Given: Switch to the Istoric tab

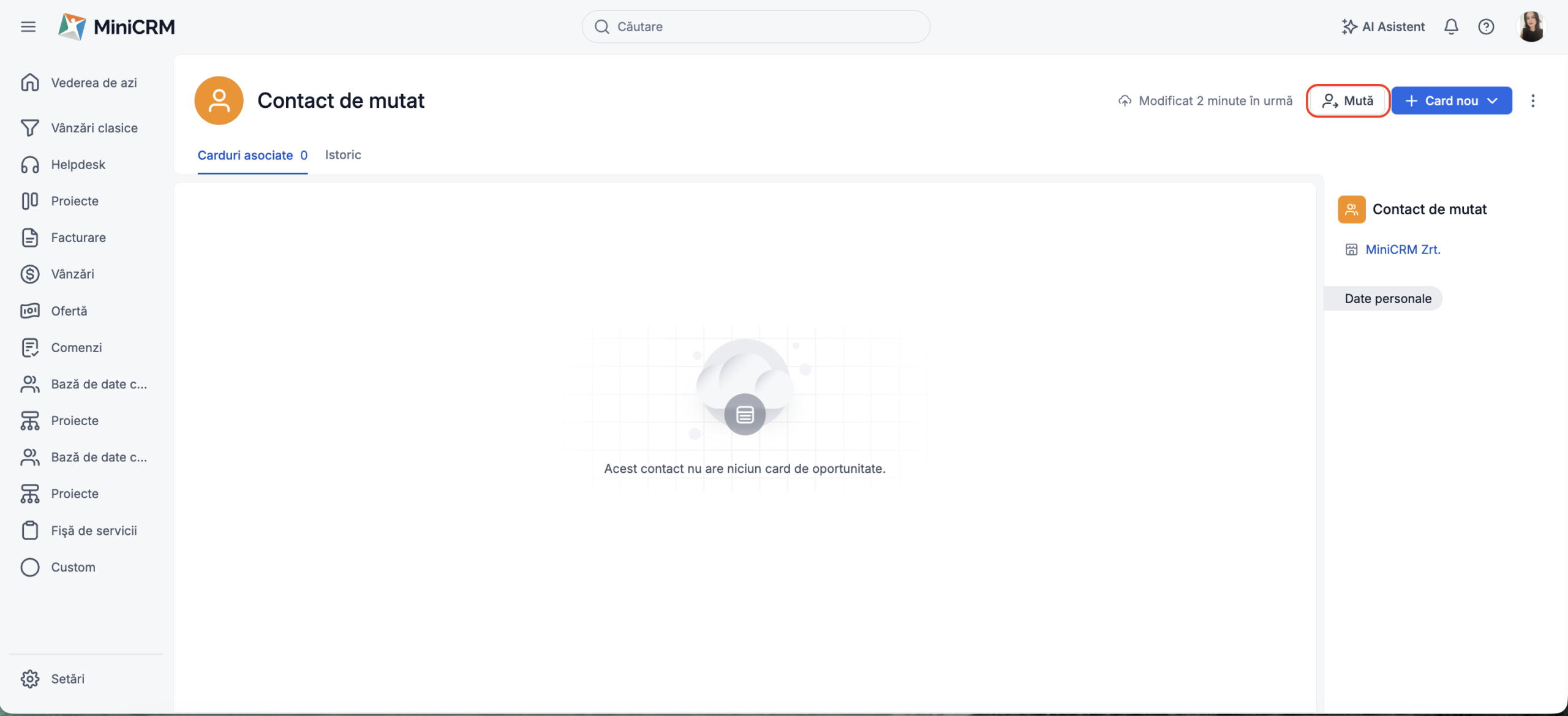Looking at the screenshot, I should pos(343,155).
